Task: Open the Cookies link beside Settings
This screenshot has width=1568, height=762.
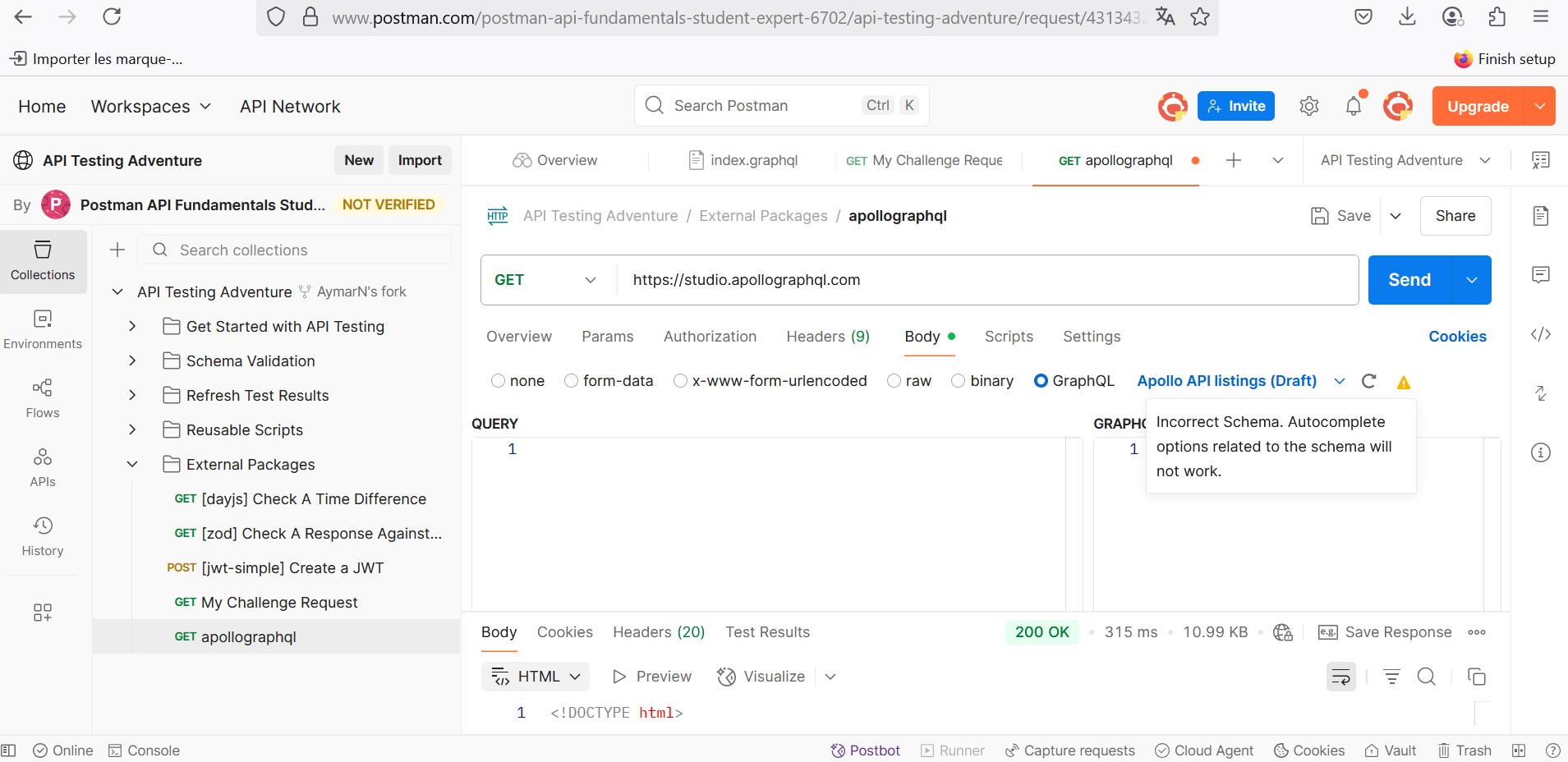Action: point(1457,337)
